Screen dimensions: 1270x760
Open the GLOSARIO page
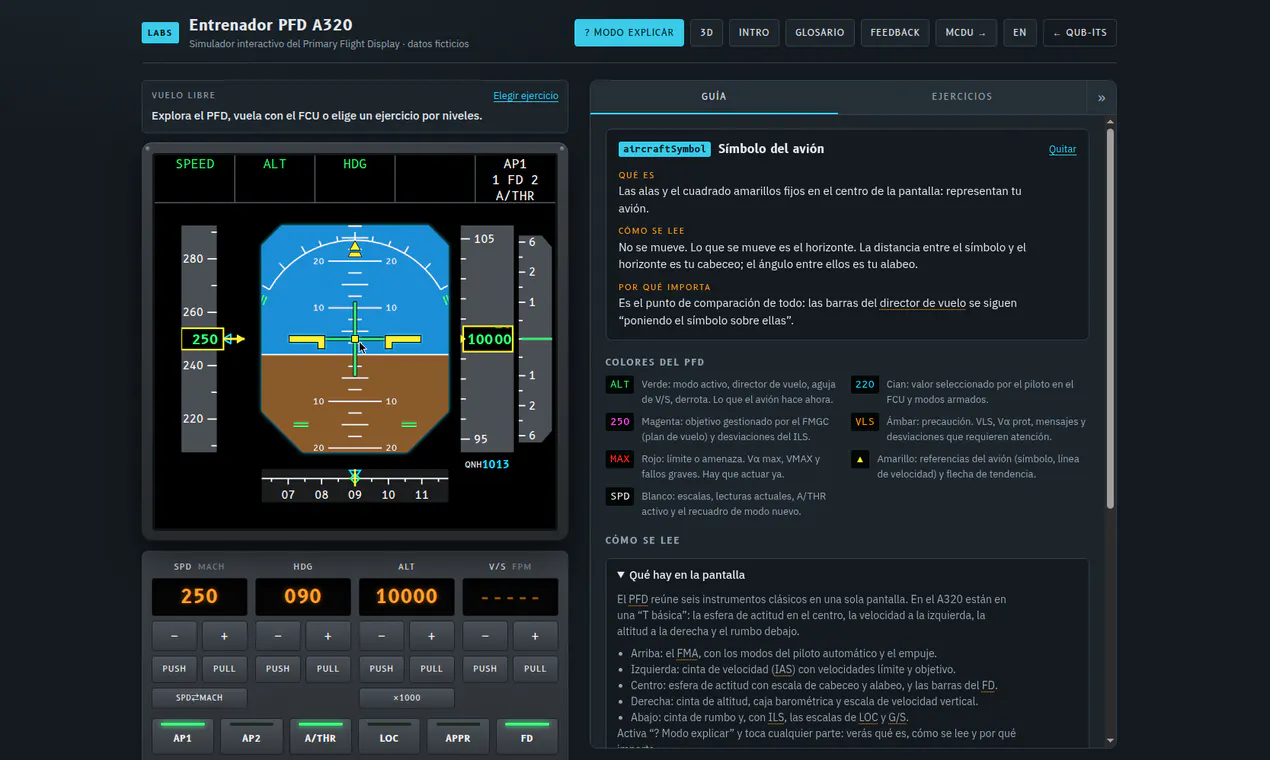(x=820, y=33)
